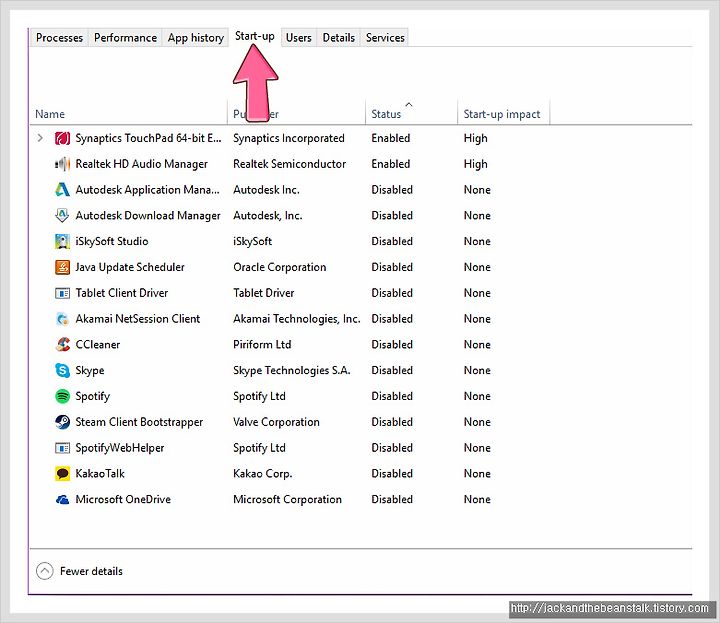
Task: Click the Autodesk Download Manager icon
Action: pos(62,215)
